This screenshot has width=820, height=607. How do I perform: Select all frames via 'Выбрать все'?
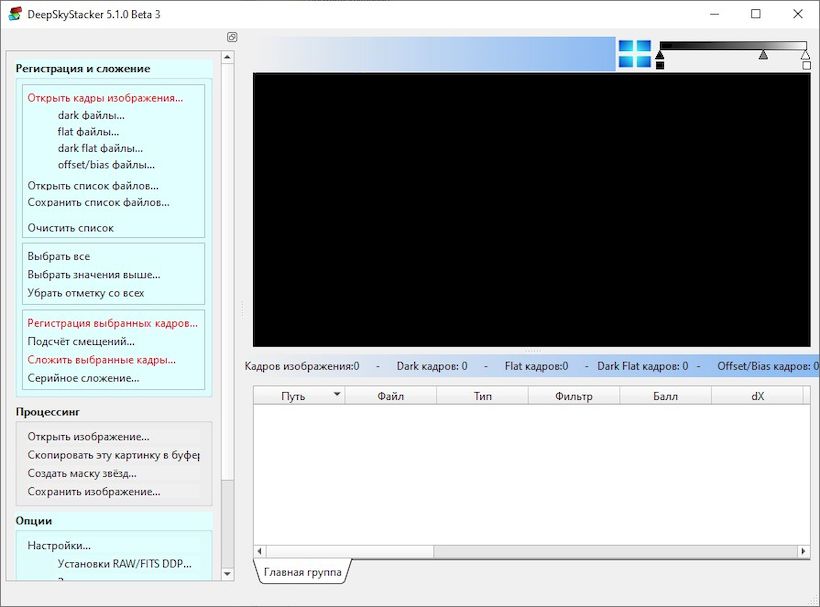[62, 256]
